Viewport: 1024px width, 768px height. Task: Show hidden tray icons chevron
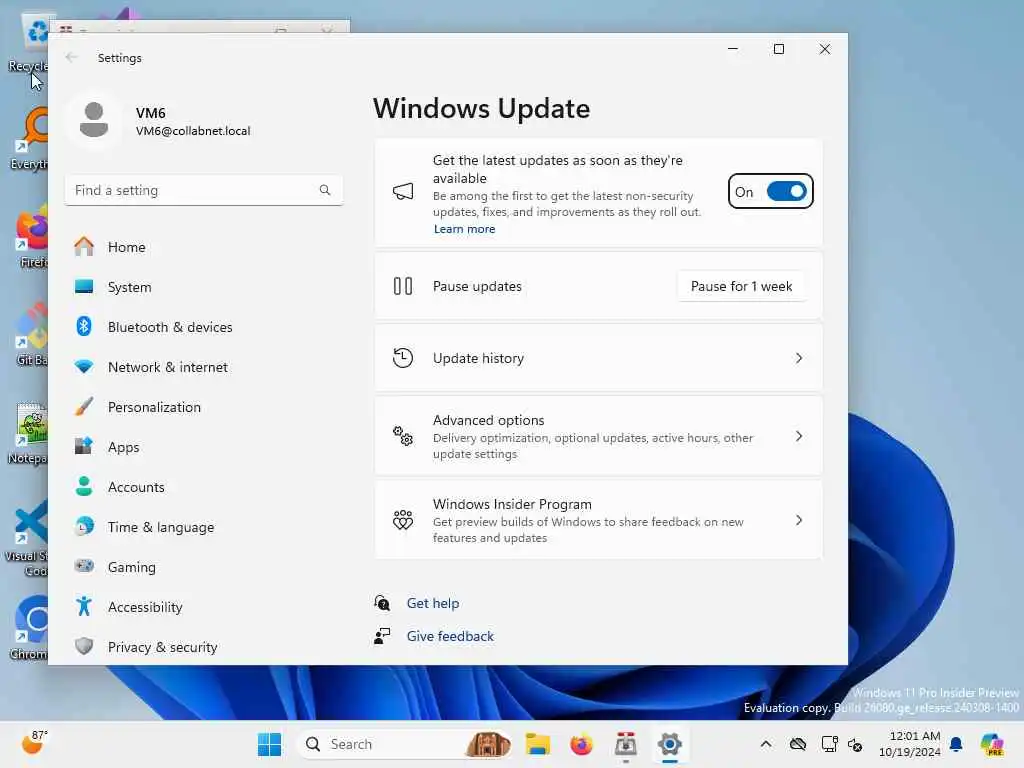click(766, 744)
